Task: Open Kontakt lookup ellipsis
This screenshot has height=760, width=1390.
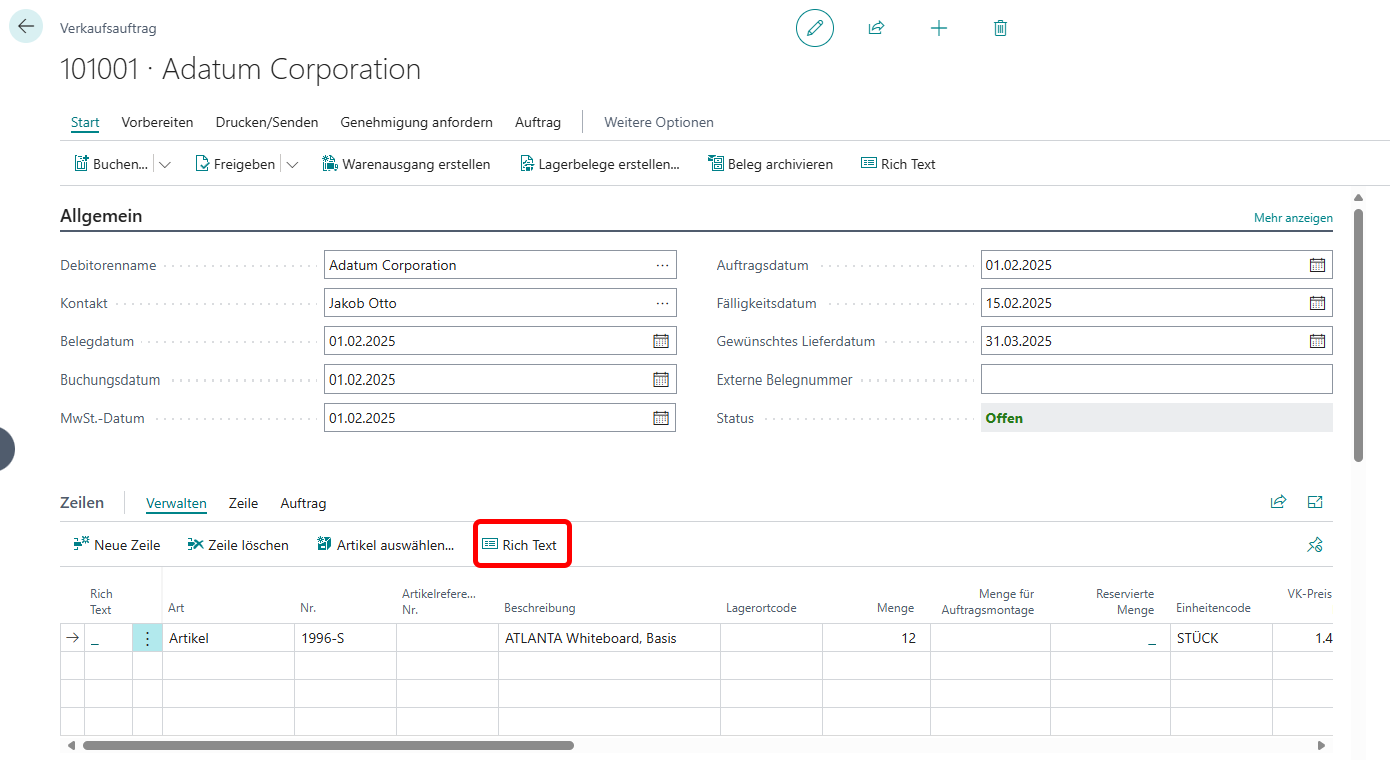Action: pos(662,303)
